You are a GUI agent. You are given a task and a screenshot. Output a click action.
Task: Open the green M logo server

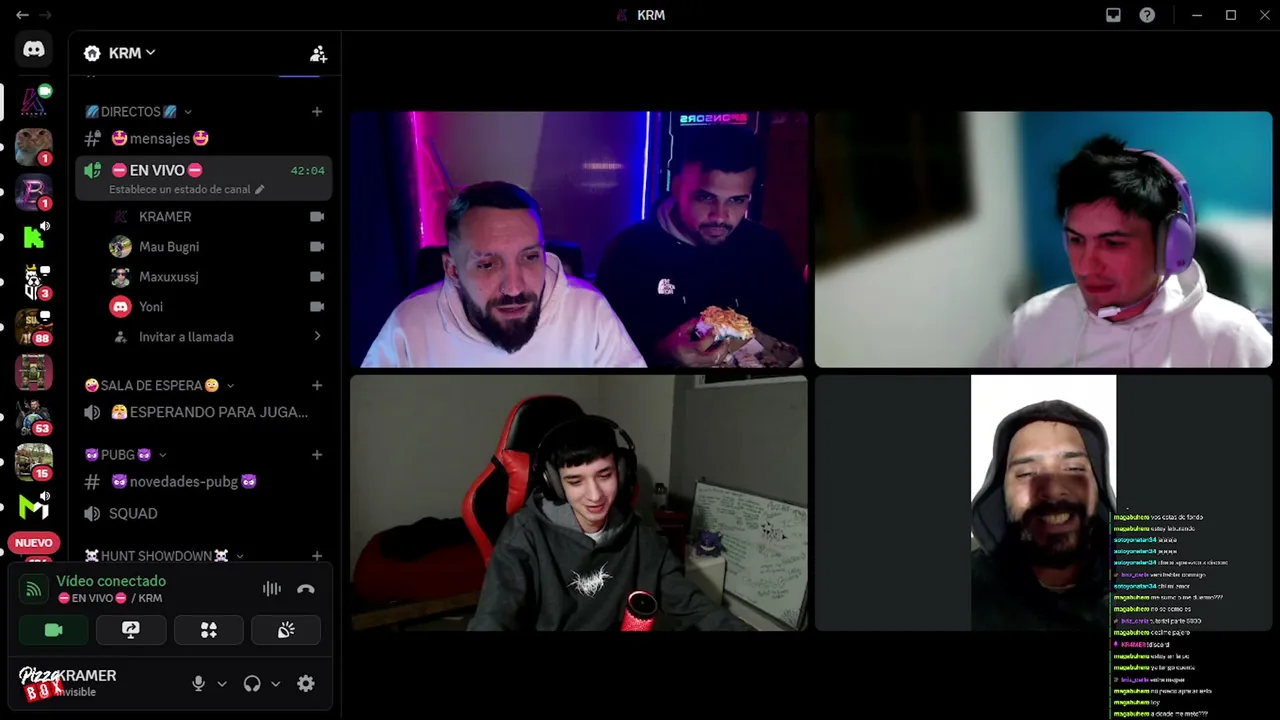click(x=34, y=507)
